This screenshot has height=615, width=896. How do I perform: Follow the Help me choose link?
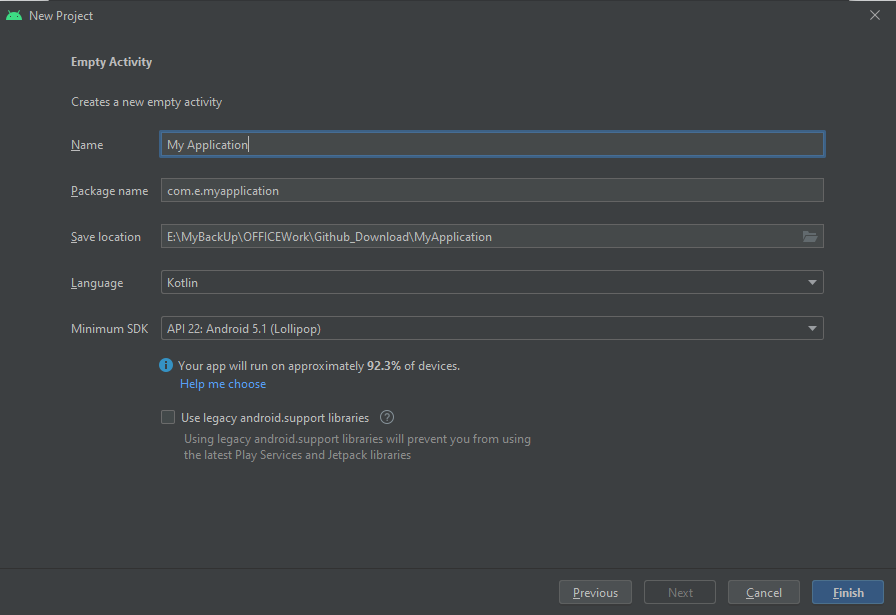pyautogui.click(x=222, y=383)
